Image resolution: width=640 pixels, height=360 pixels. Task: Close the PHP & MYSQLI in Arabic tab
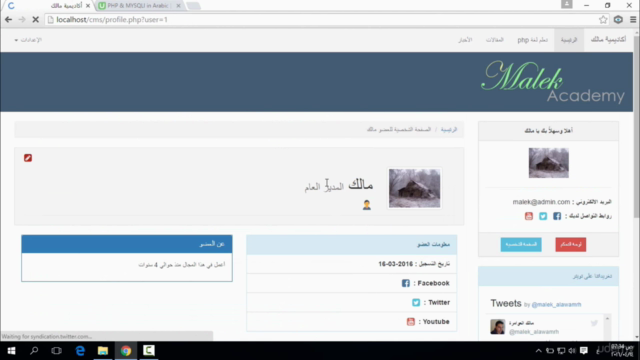[178, 6]
